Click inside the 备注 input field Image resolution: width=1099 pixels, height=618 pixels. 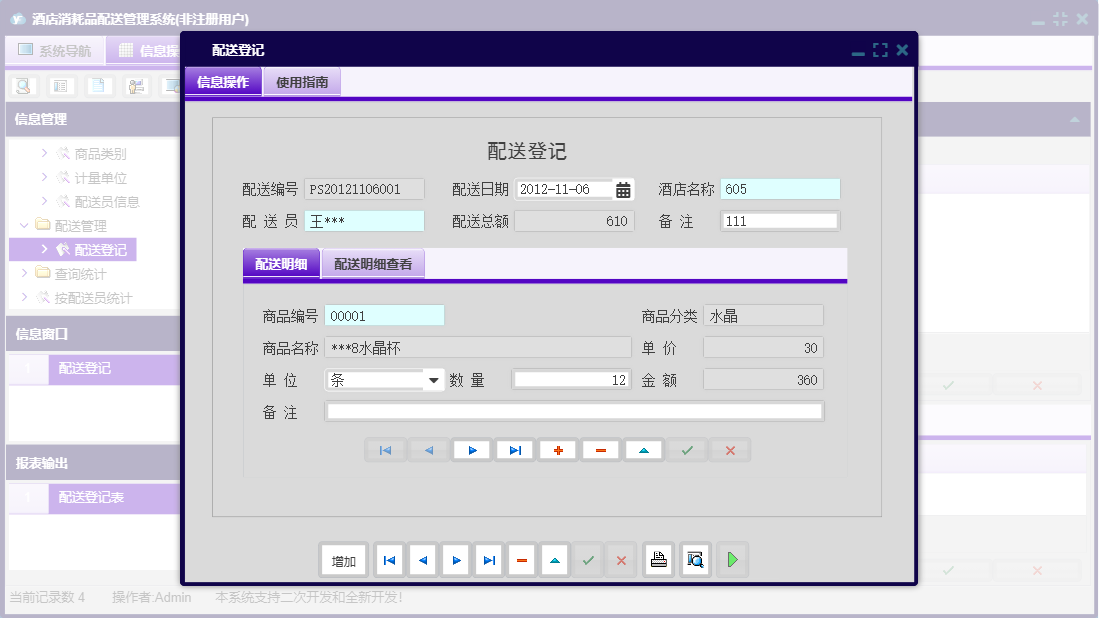pos(573,410)
